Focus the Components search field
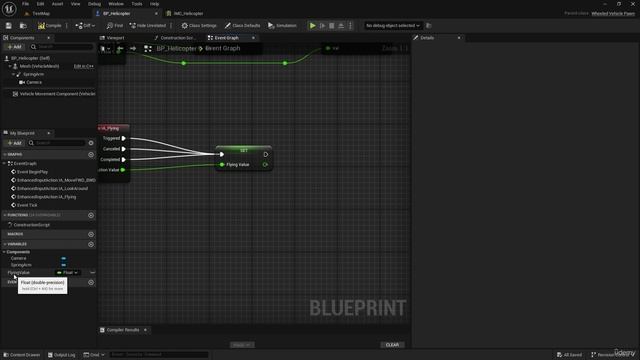The image size is (640, 360). coord(62,47)
